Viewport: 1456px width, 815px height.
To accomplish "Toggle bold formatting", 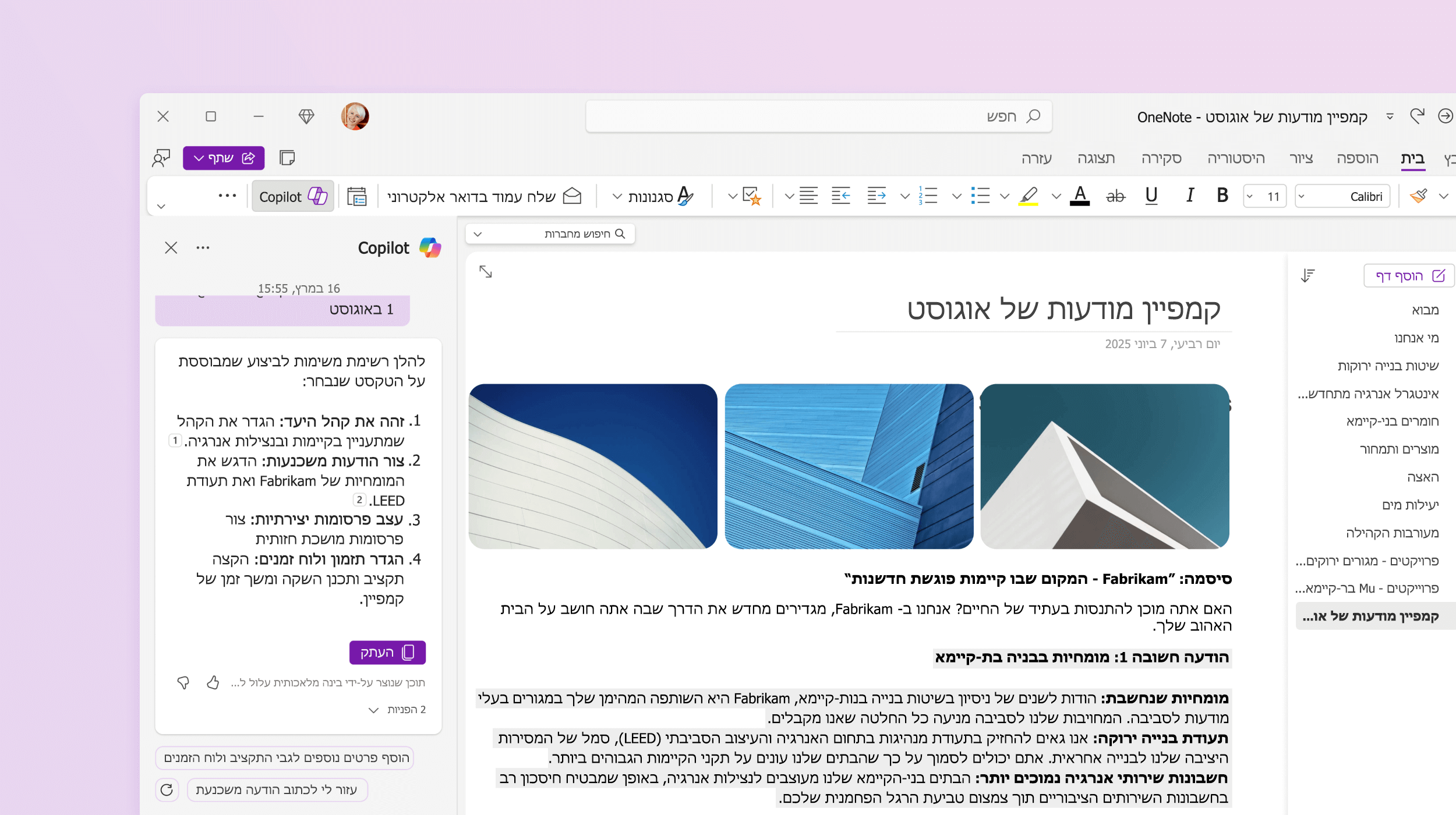I will (x=1222, y=196).
